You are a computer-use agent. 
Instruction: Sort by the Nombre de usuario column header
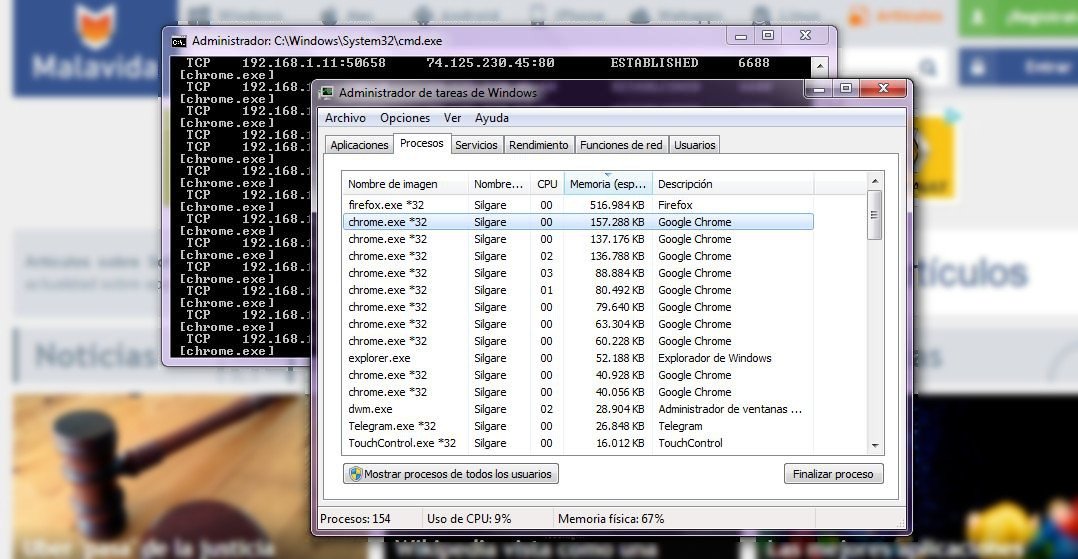498,184
